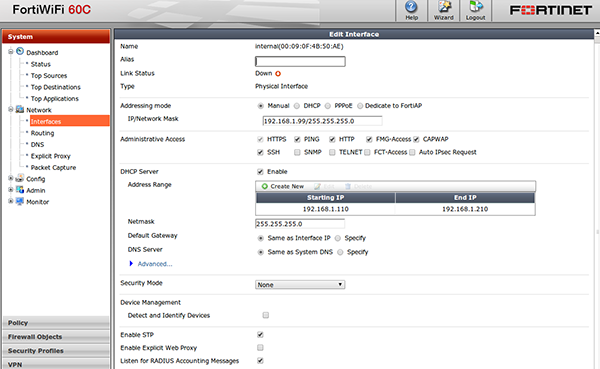The height and width of the screenshot is (369, 600).
Task: Enable TELNET administrative access
Action: (x=332, y=152)
